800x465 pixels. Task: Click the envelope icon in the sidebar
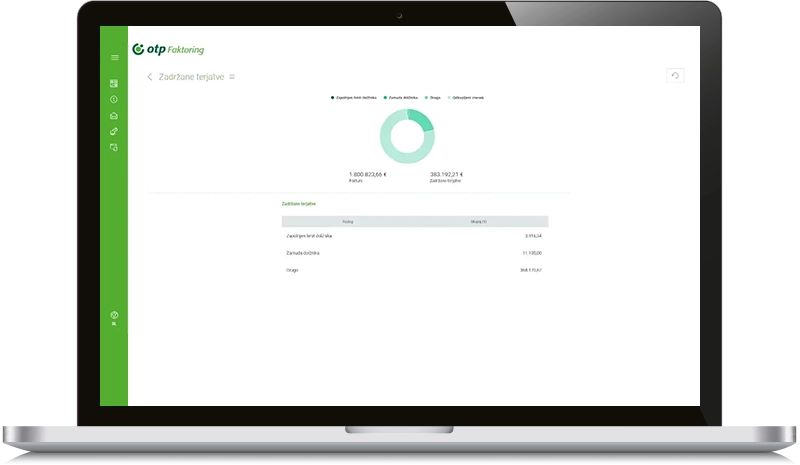114,116
